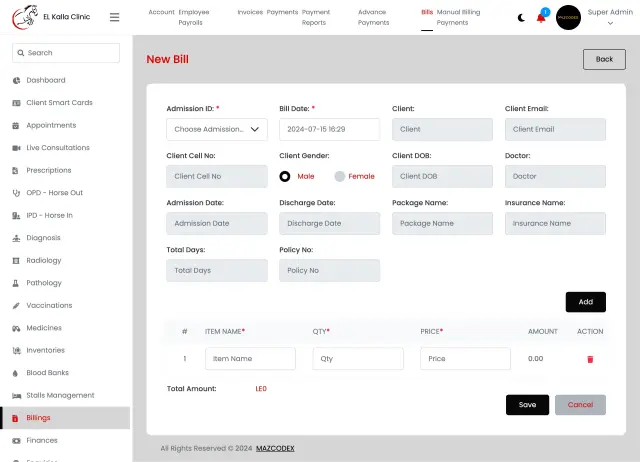
Task: Click the Inventories icon
Action: tap(16, 351)
